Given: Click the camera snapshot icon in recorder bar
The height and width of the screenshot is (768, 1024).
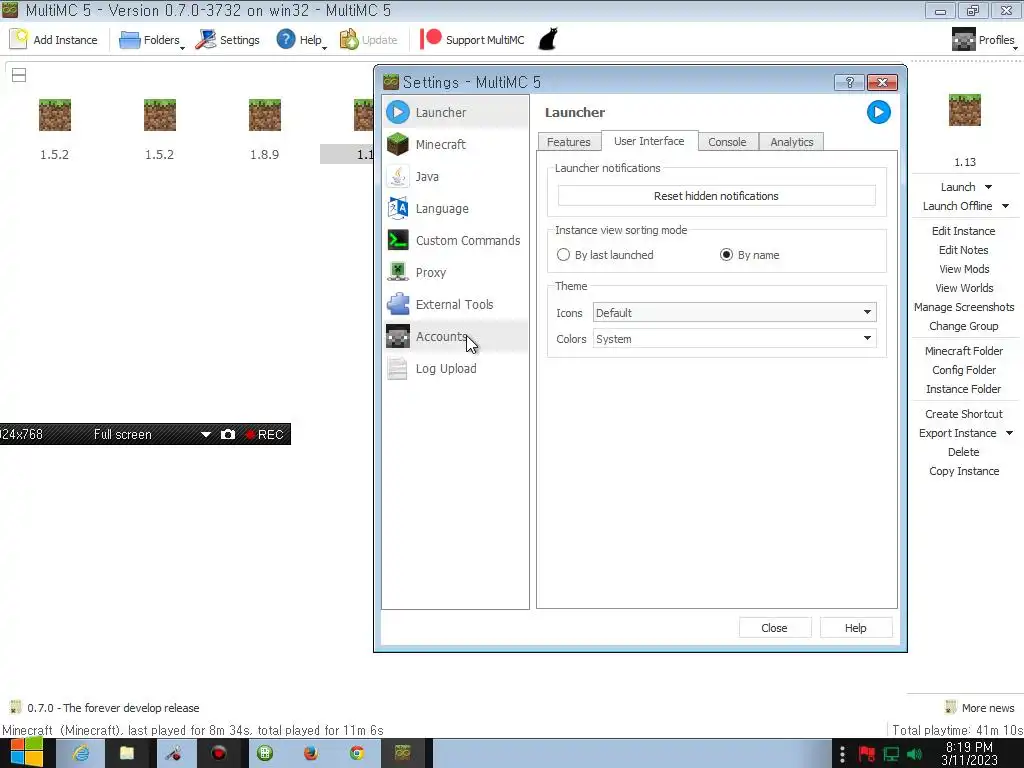Looking at the screenshot, I should [227, 434].
